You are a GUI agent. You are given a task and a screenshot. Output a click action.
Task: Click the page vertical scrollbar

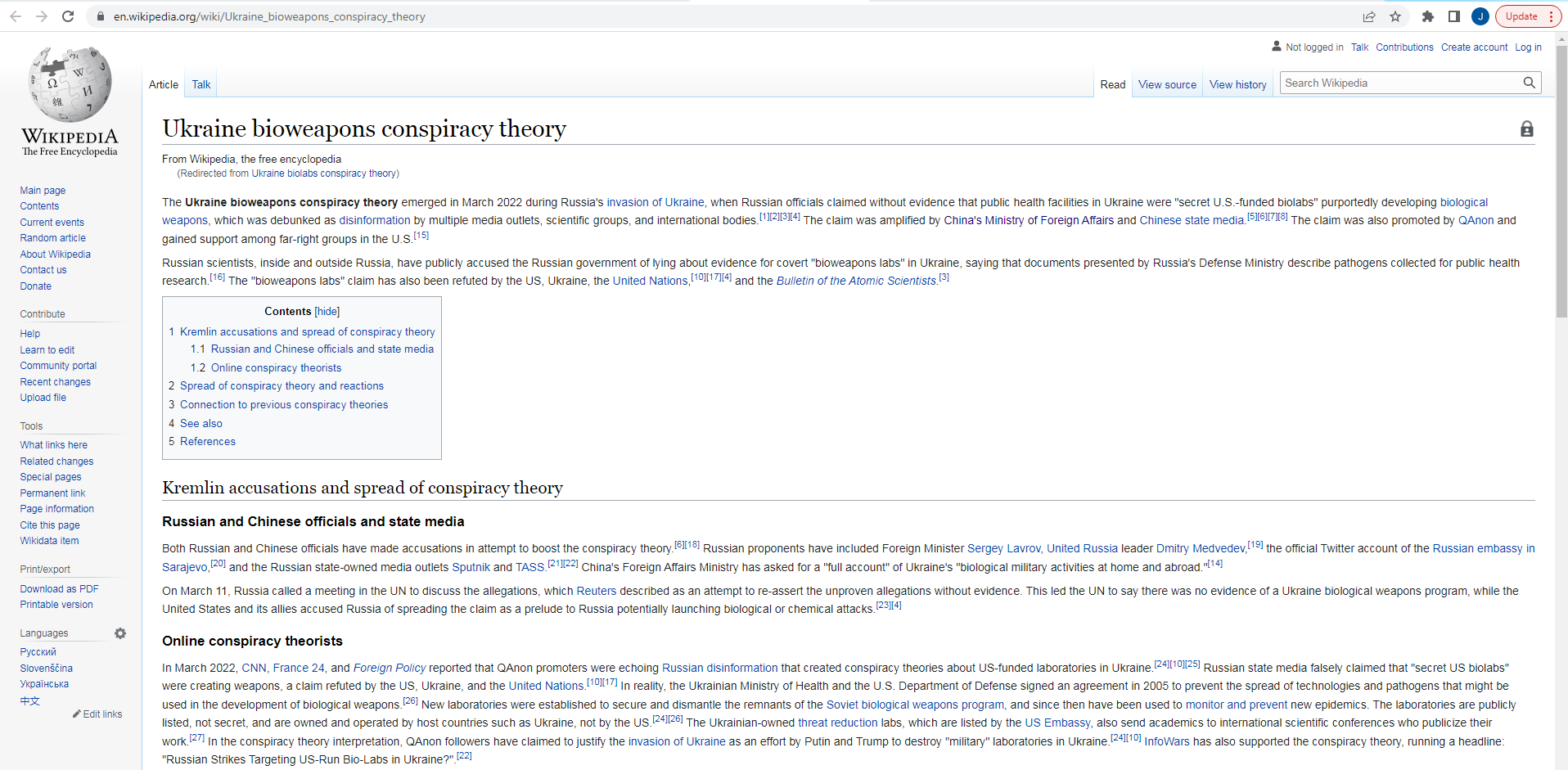1561,401
